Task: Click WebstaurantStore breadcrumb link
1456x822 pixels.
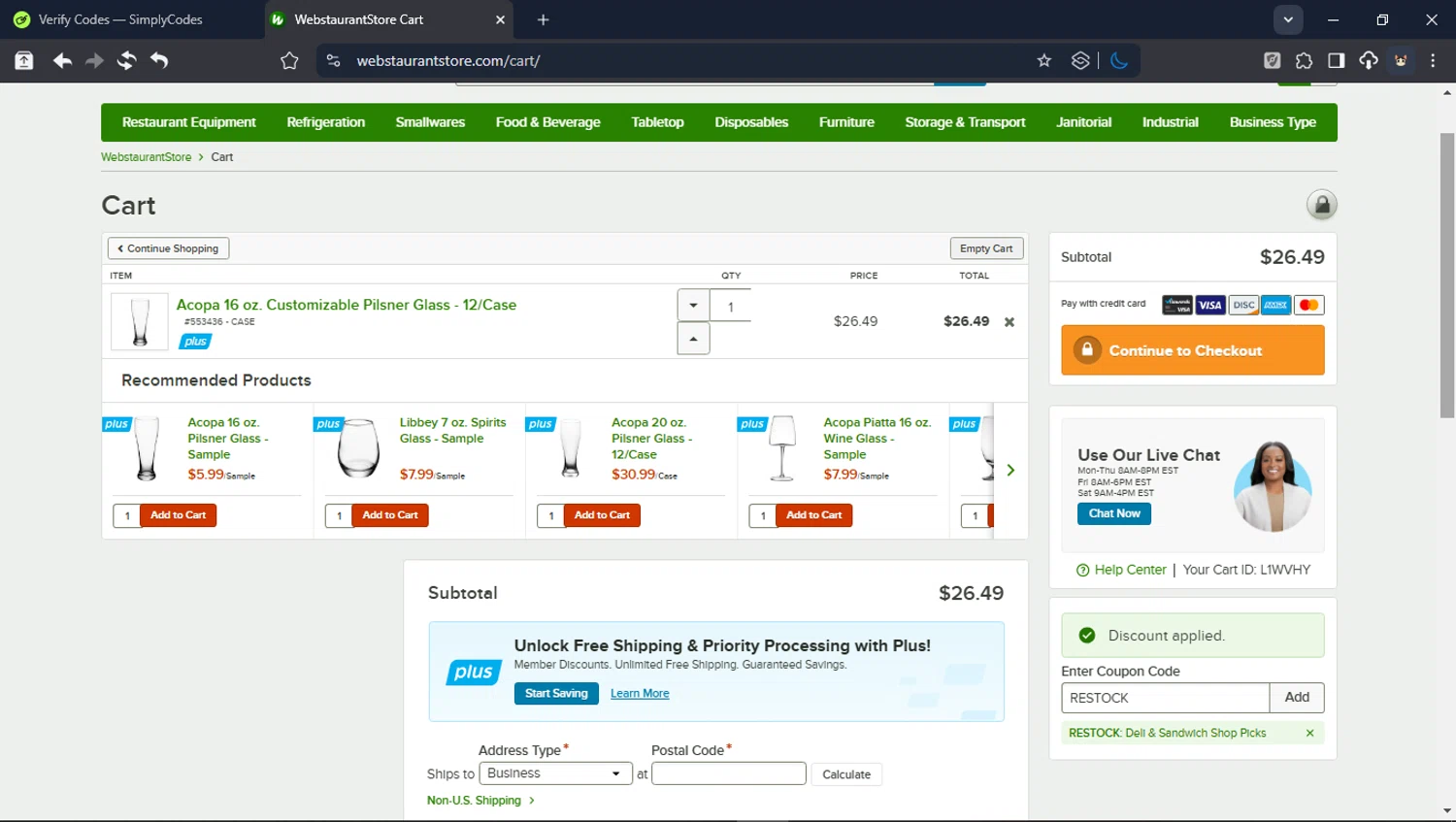Action: pos(147,157)
